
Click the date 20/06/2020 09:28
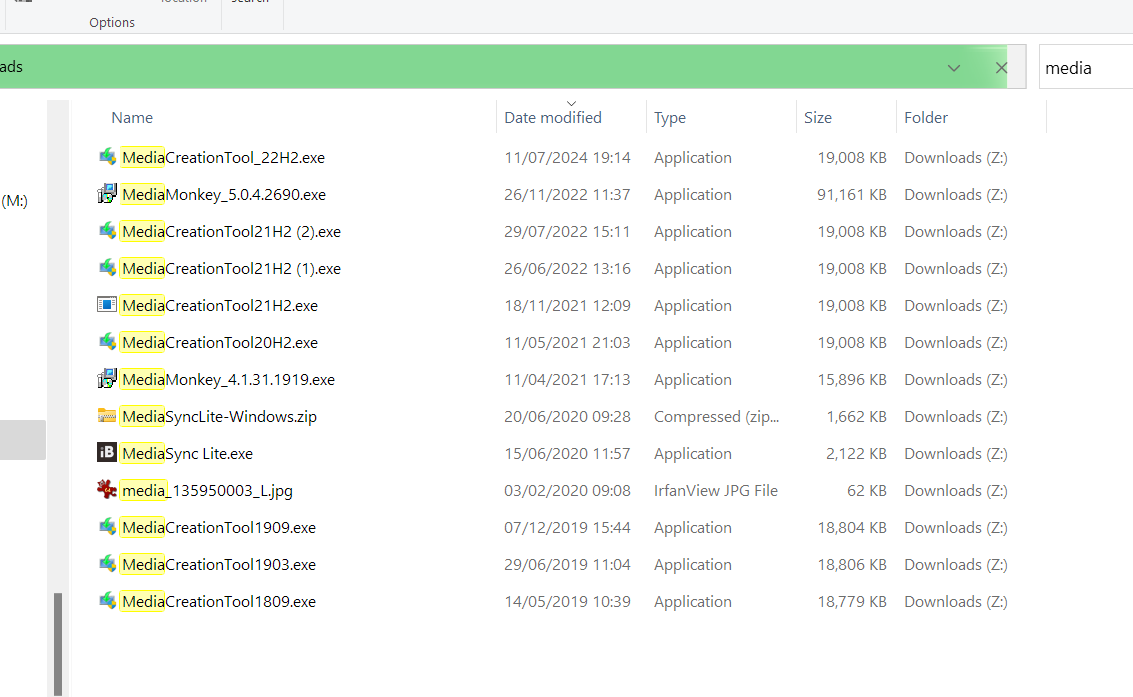[567, 417]
